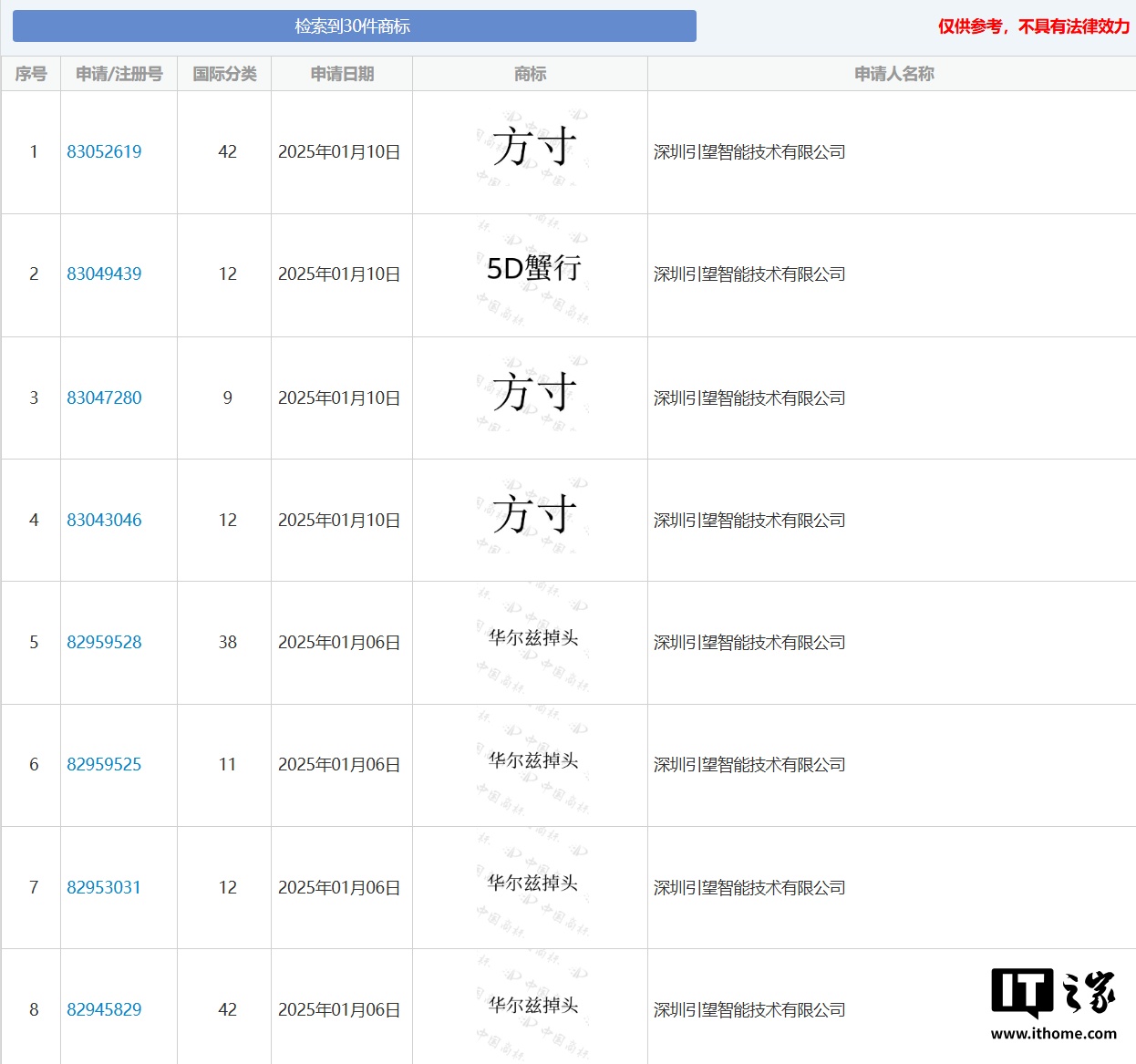The width and height of the screenshot is (1136, 1064).
Task: Open application number 82959528
Action: (x=104, y=643)
